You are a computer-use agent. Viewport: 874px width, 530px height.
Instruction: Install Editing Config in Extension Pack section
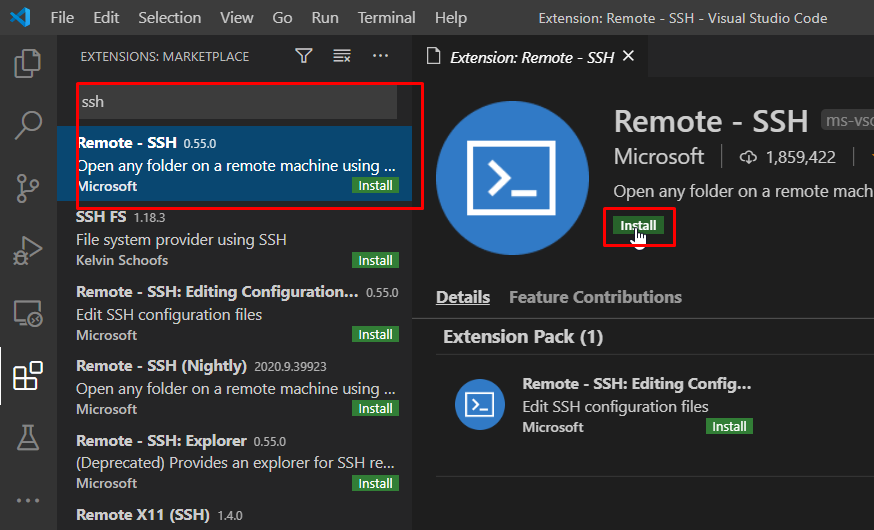coord(729,426)
